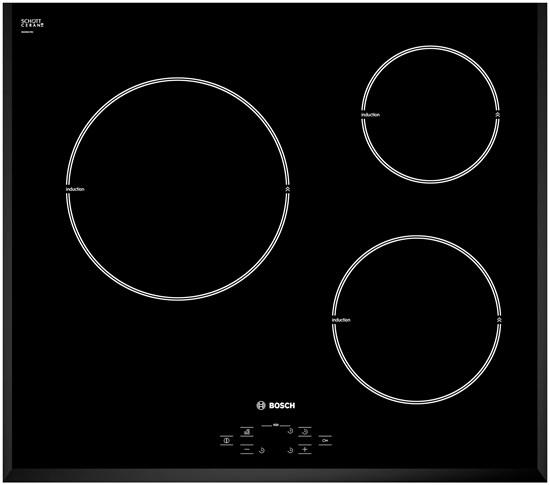Tap the minus sensor to lower heat
Viewport: 550px width, 485px height.
point(247,449)
